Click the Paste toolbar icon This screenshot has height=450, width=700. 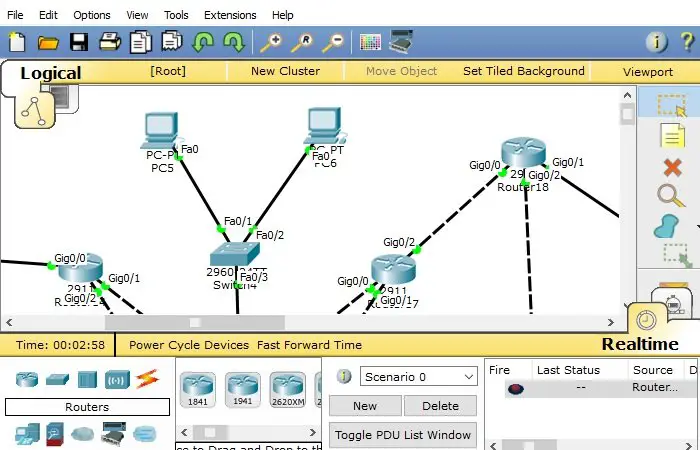point(172,42)
